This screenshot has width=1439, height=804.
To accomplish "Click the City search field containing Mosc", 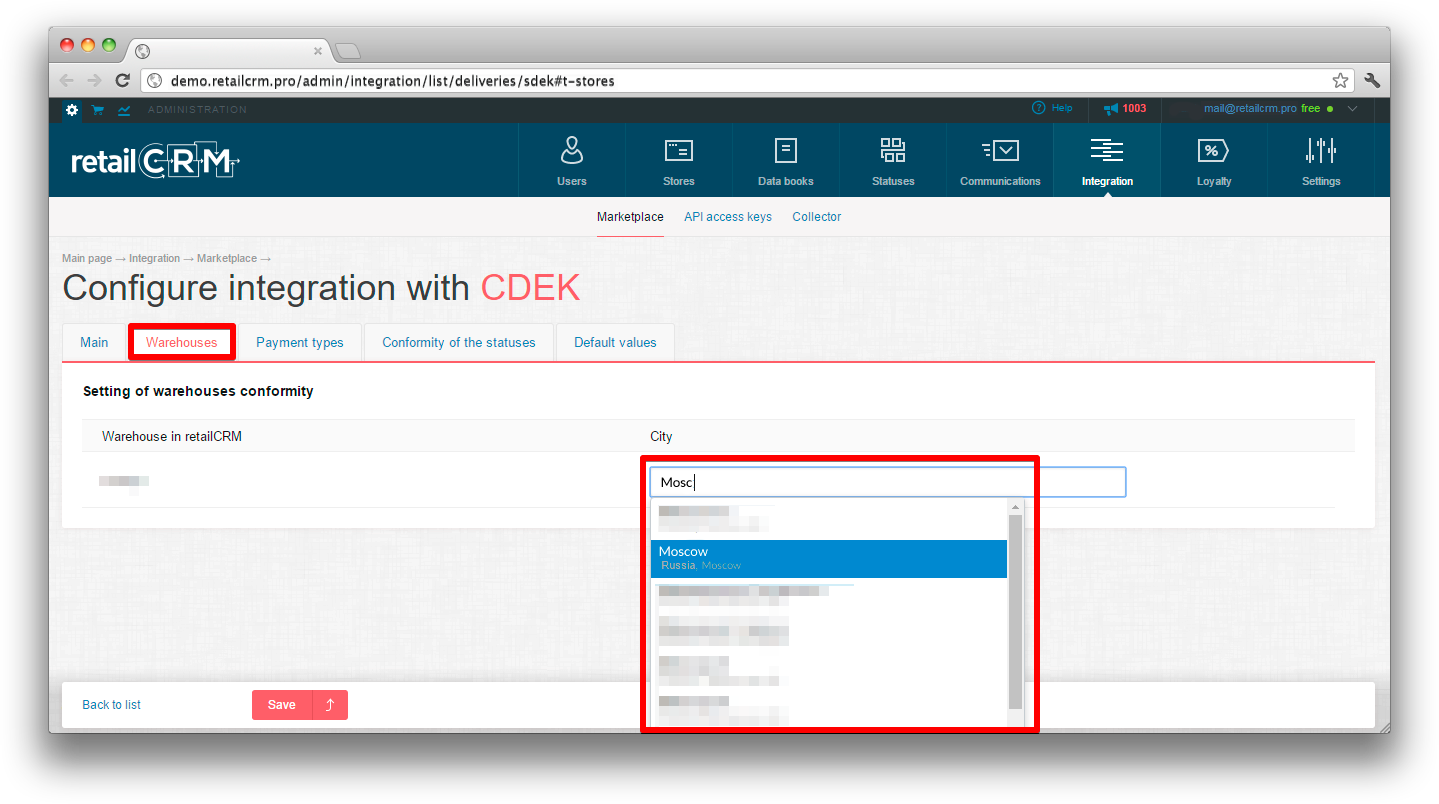I will [x=888, y=482].
